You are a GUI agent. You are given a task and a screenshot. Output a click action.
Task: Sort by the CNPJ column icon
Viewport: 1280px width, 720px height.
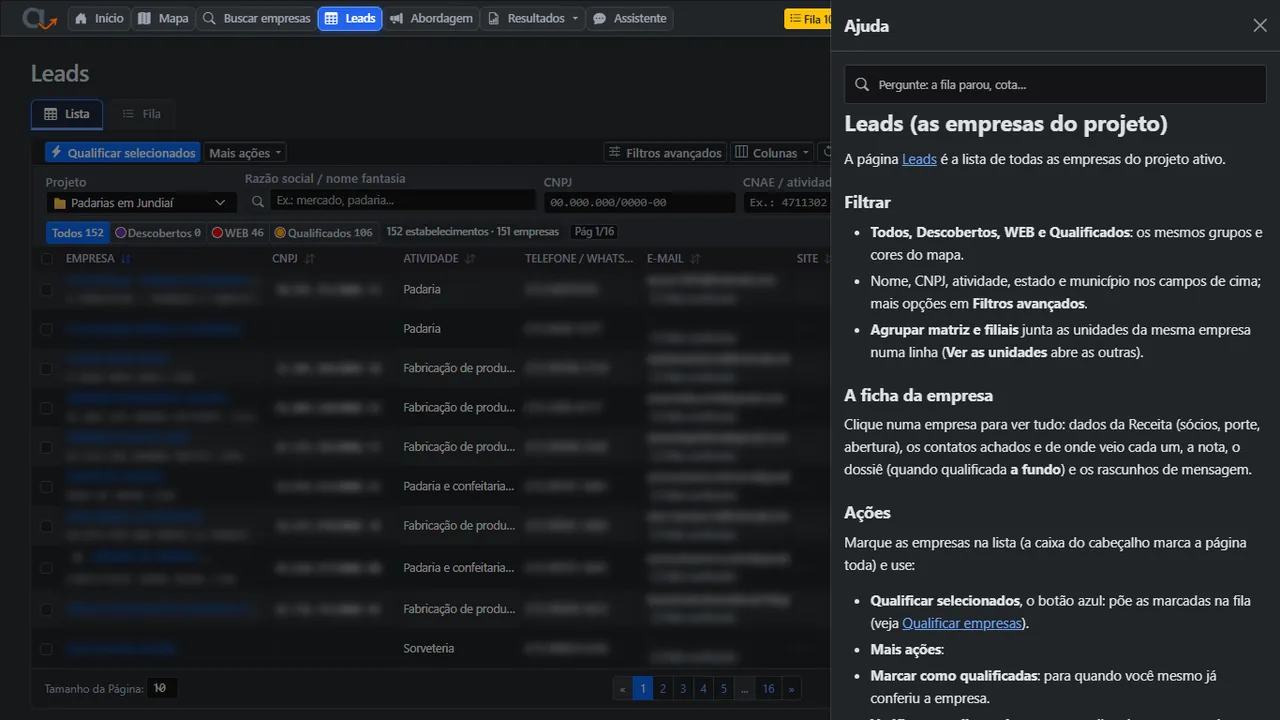click(310, 259)
